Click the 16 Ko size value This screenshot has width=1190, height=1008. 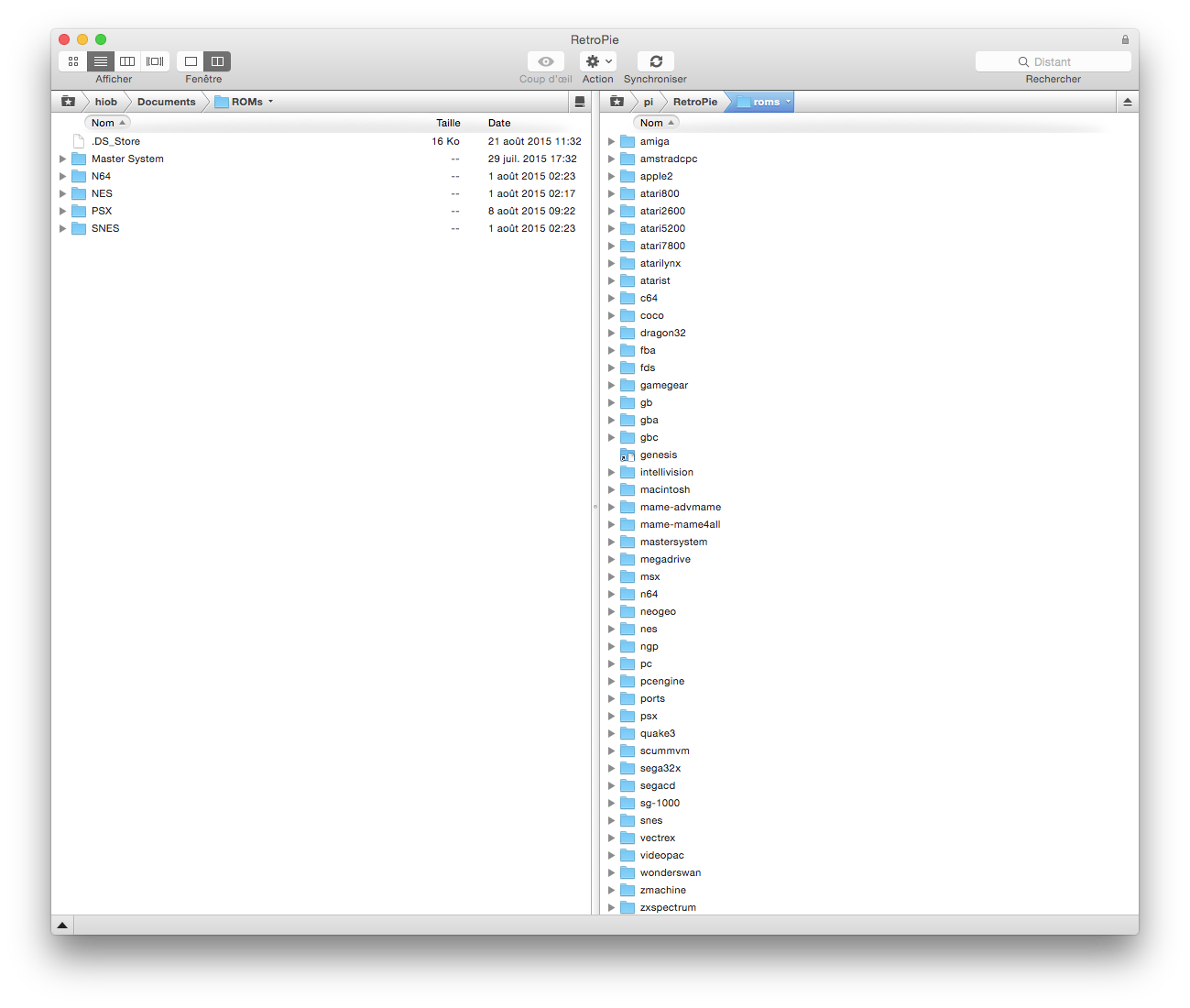coord(445,141)
